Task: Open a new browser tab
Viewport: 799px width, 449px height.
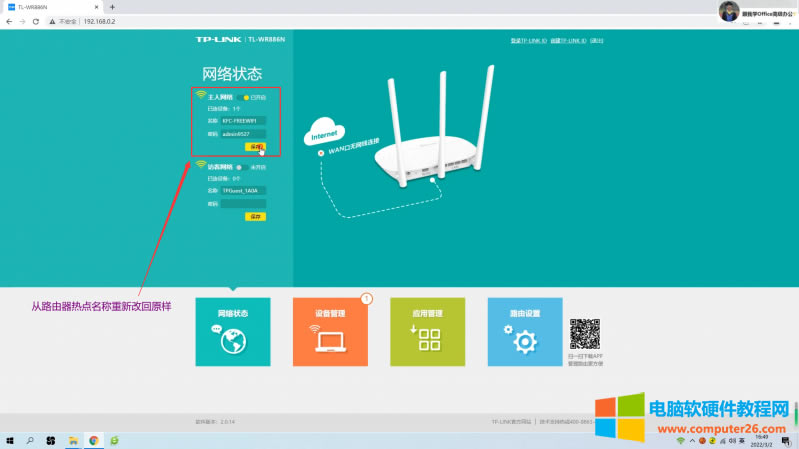Action: [112, 7]
